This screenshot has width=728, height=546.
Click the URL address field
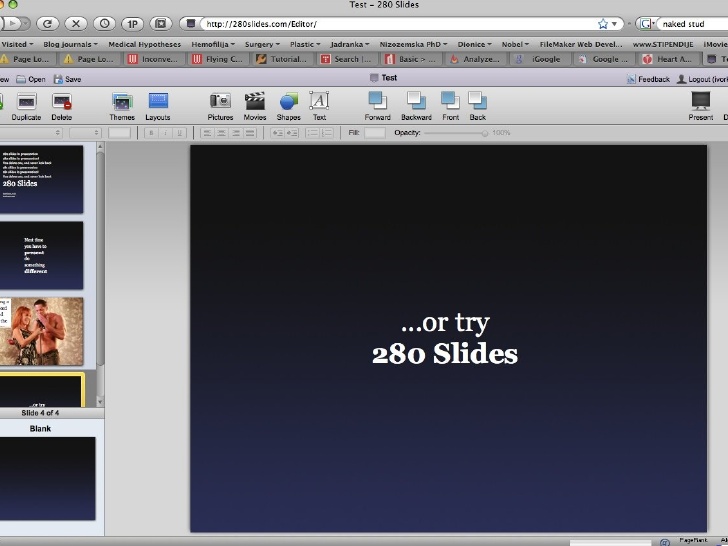tap(399, 24)
